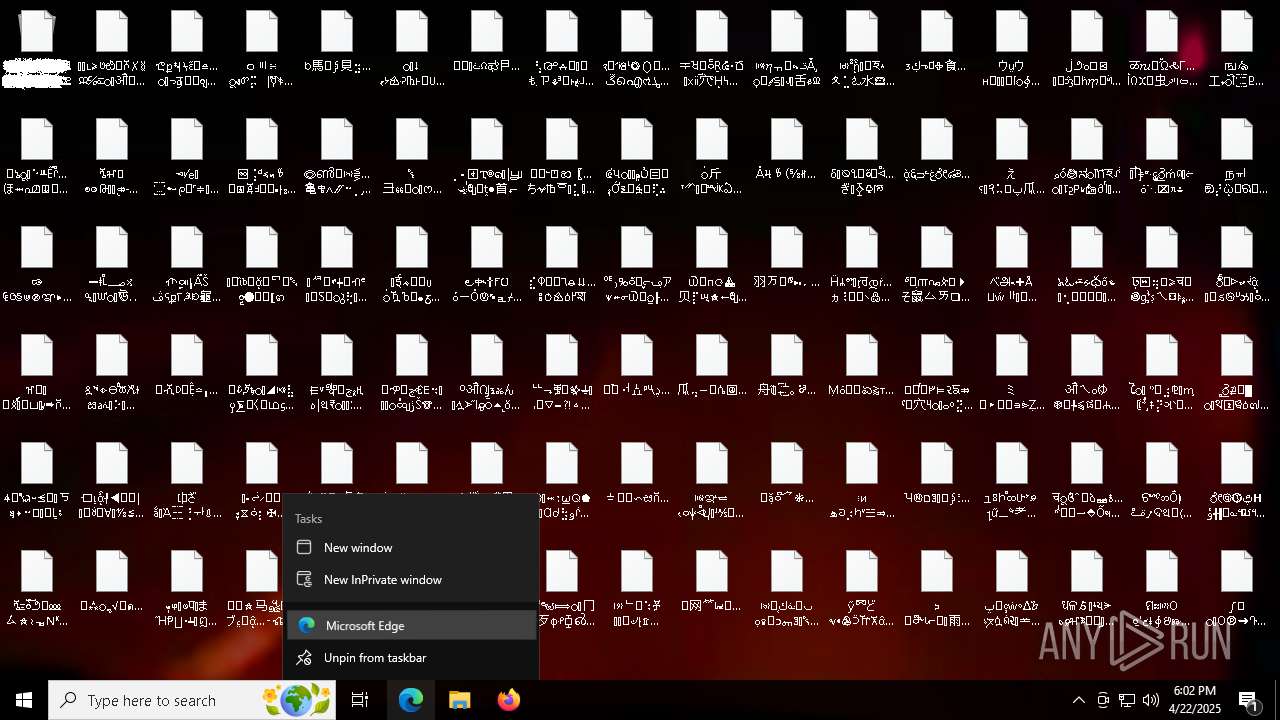Click the Show desktop strip at taskbar end

pos(1277,700)
